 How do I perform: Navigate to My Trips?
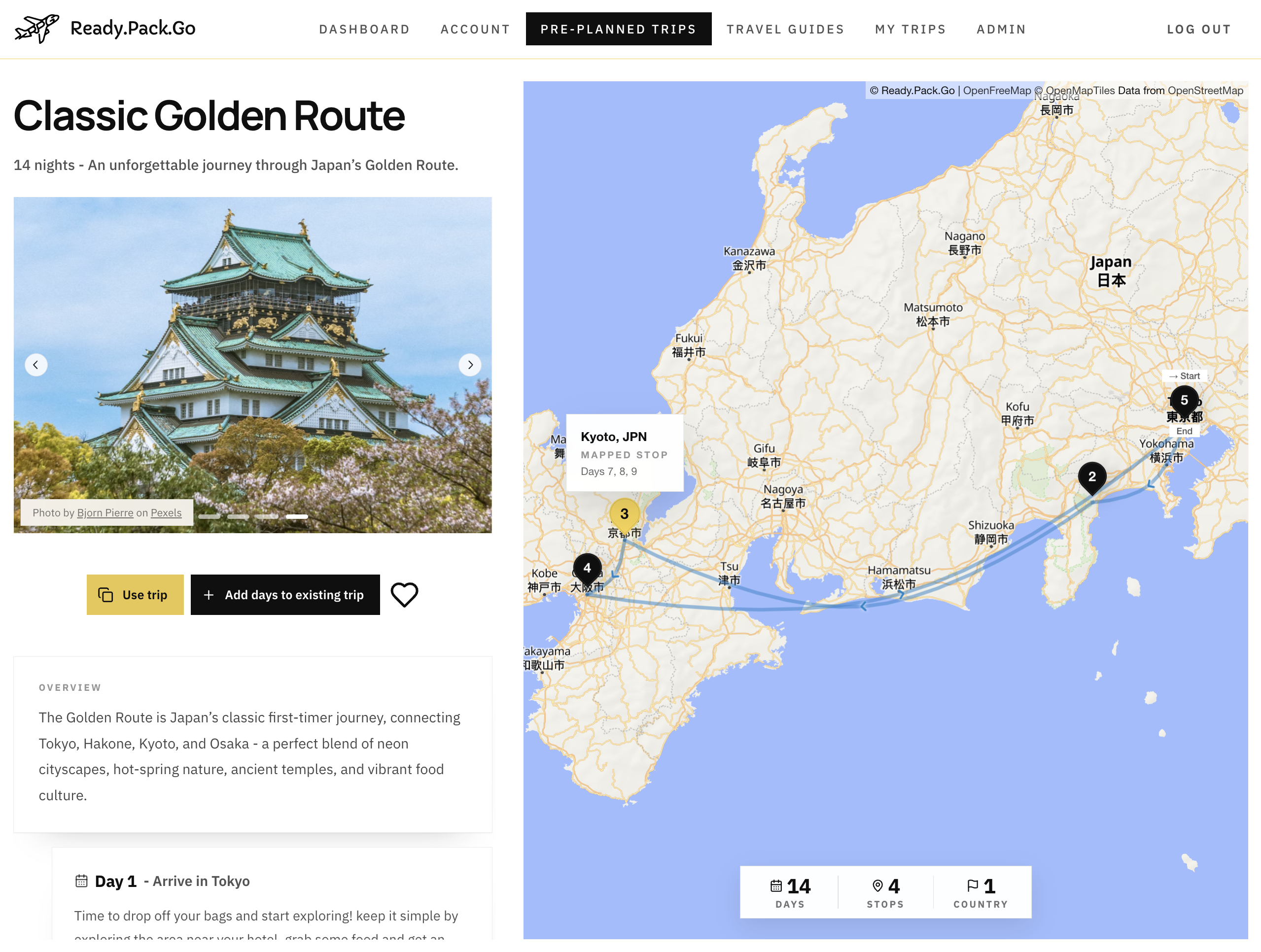pyautogui.click(x=911, y=29)
